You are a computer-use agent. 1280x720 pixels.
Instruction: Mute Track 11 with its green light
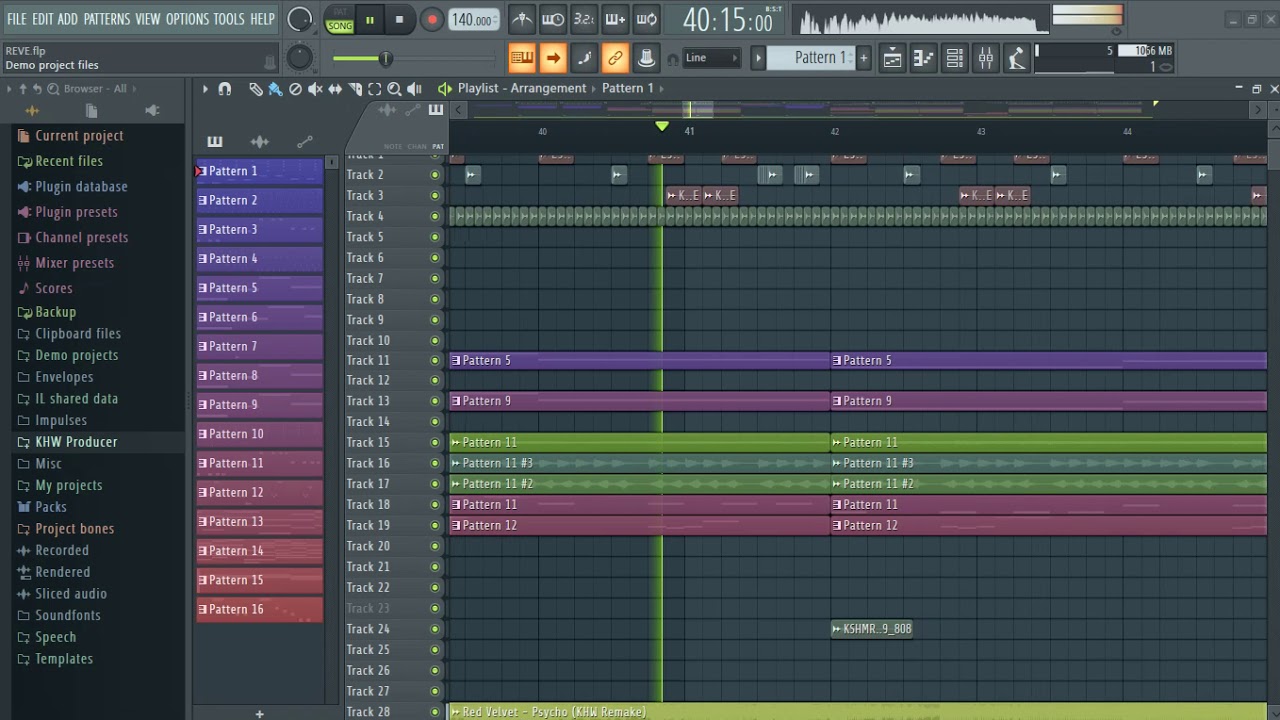pos(435,361)
